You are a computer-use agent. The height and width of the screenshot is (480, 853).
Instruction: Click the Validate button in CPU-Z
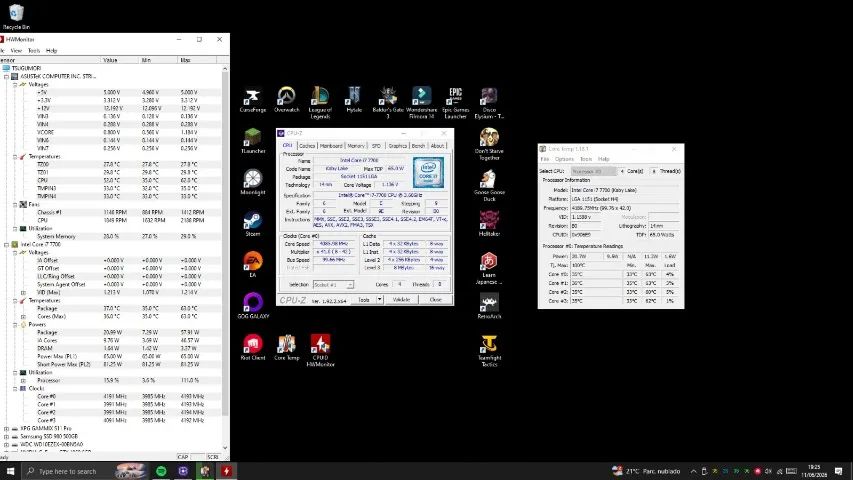[401, 300]
